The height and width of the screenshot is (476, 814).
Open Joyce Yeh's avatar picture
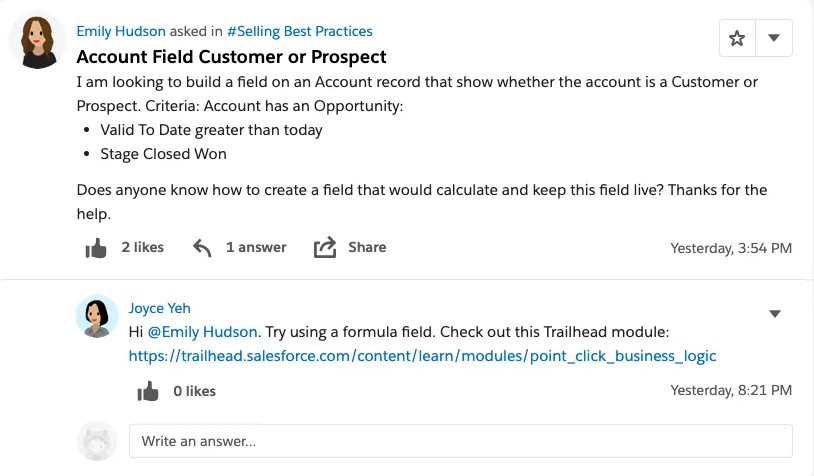[97, 317]
